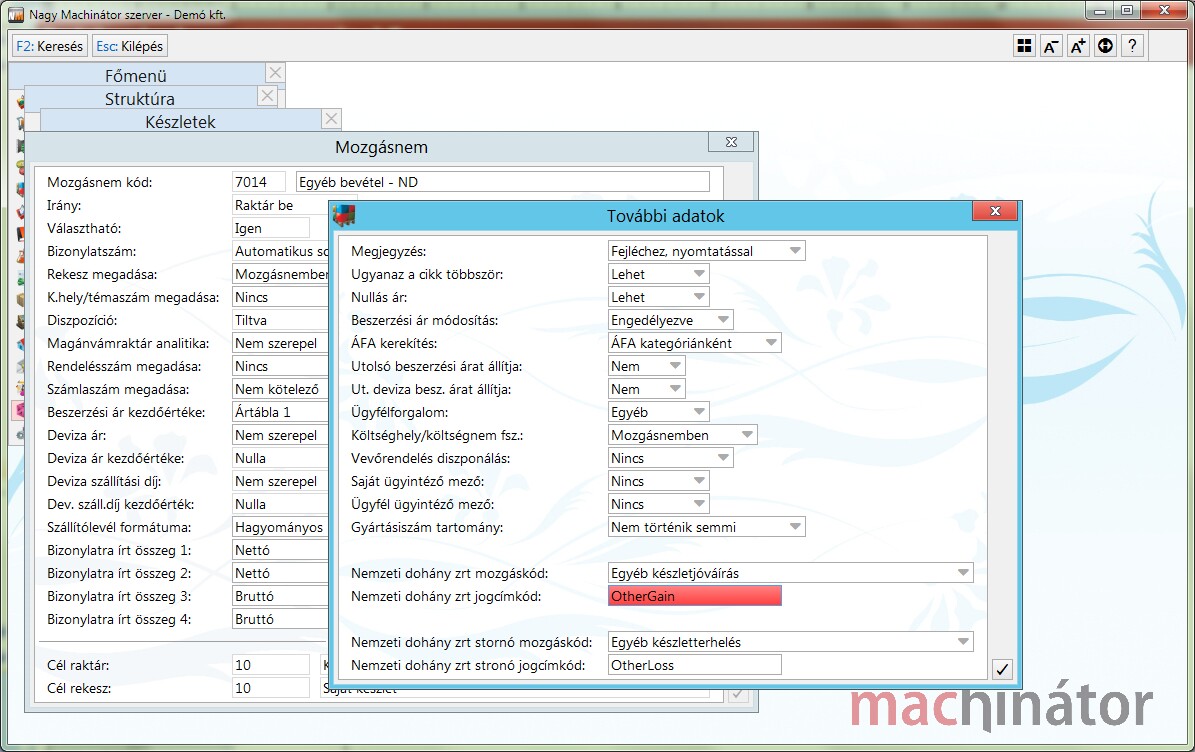Click the Mozgásnem panel title
1195x752 pixels.
381,147
